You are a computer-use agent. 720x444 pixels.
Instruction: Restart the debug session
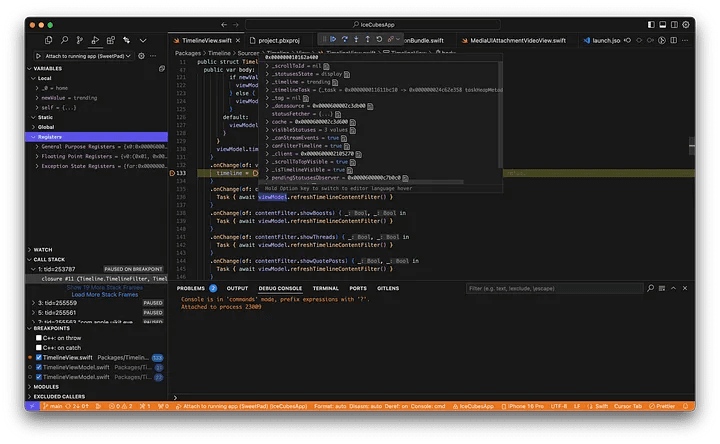379,39
